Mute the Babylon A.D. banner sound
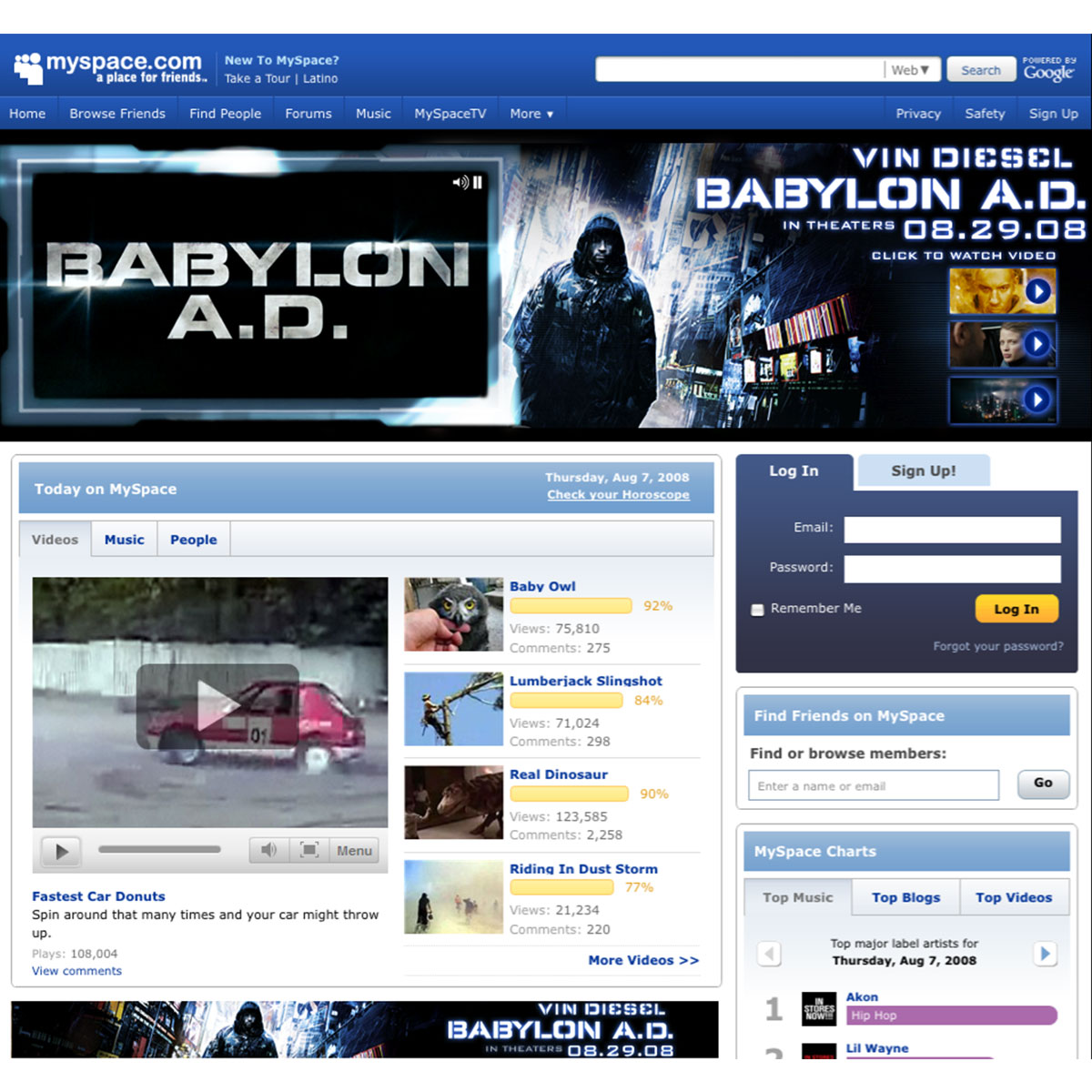Viewport: 1092px width, 1092px height. pyautogui.click(x=460, y=182)
